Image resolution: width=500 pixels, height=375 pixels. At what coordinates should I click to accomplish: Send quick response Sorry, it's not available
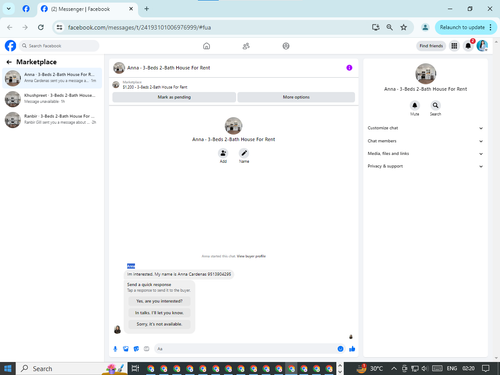pyautogui.click(x=159, y=324)
